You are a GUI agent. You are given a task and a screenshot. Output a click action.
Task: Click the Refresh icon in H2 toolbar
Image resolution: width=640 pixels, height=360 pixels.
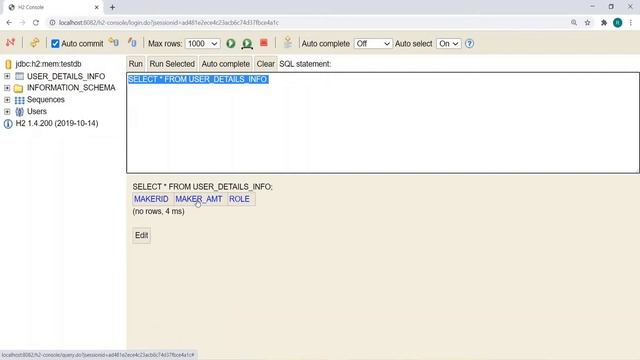(35, 42)
